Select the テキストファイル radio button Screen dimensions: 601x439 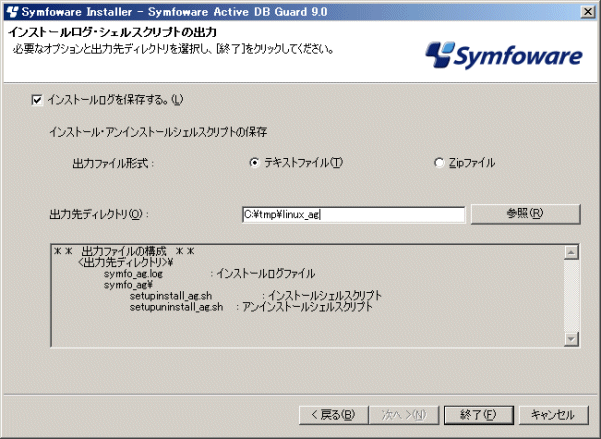[x=254, y=163]
